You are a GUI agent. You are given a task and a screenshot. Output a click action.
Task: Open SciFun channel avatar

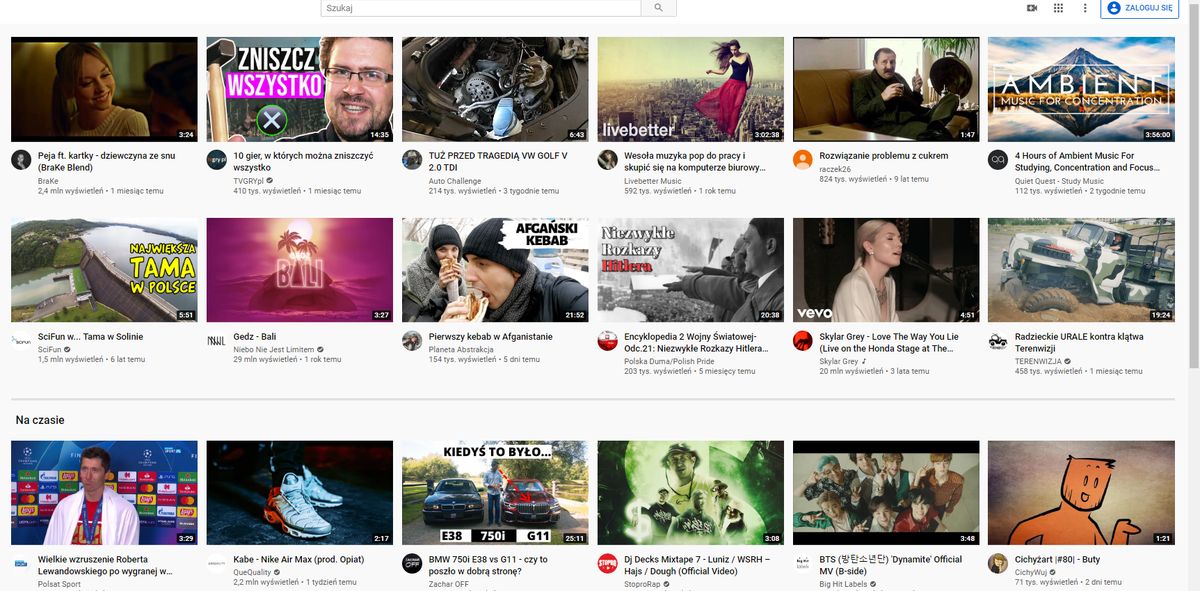click(x=21, y=341)
